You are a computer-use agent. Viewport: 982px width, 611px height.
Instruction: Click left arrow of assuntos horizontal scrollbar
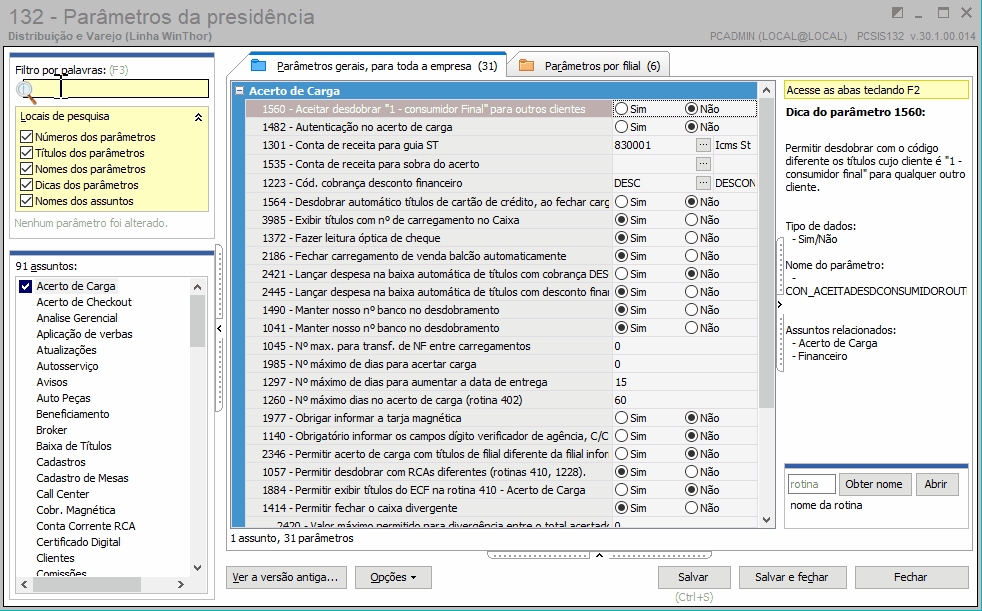pos(24,584)
